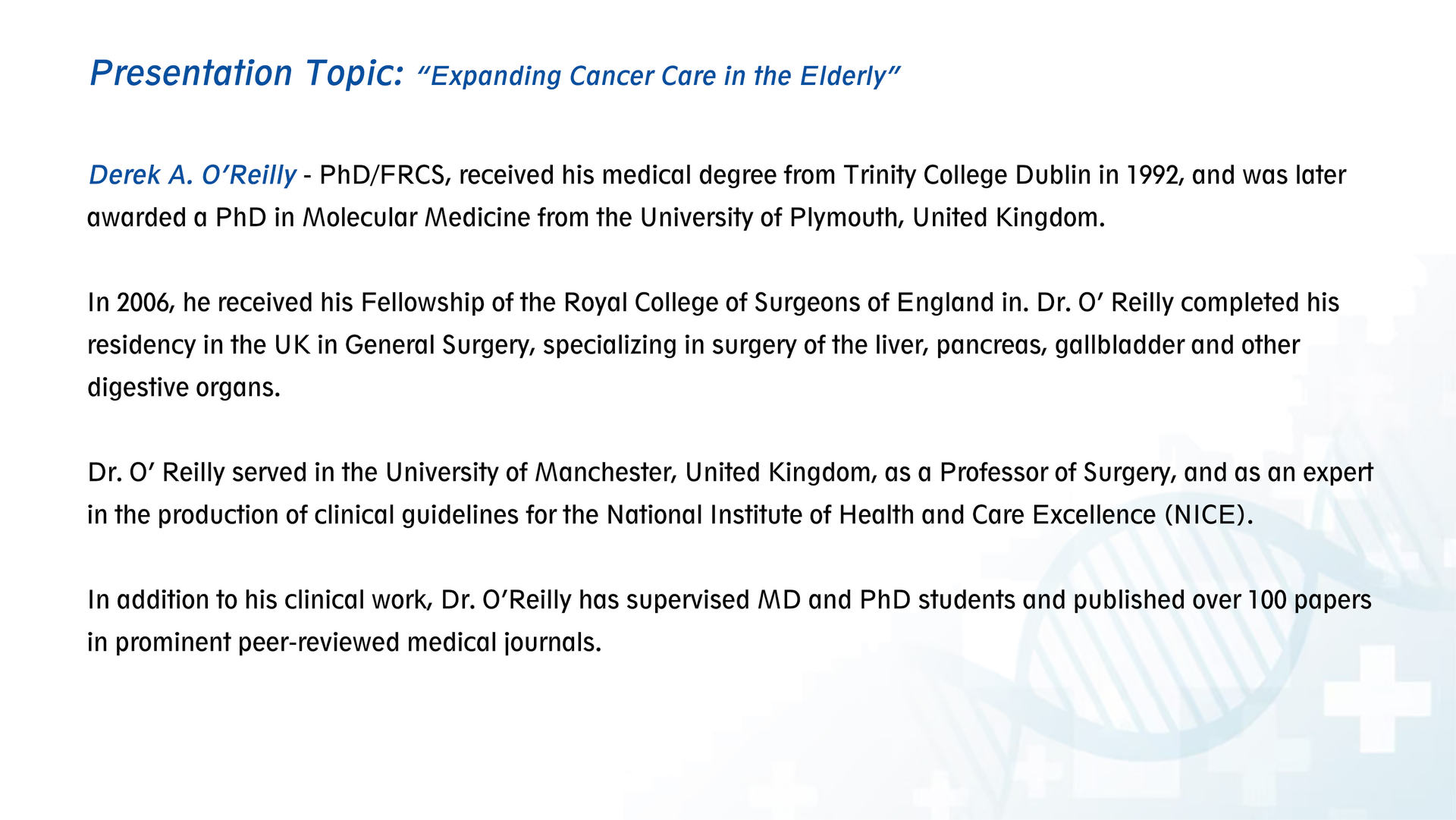Click the blue name Derek A. O'Reilly
The height and width of the screenshot is (820, 1456).
tap(192, 175)
